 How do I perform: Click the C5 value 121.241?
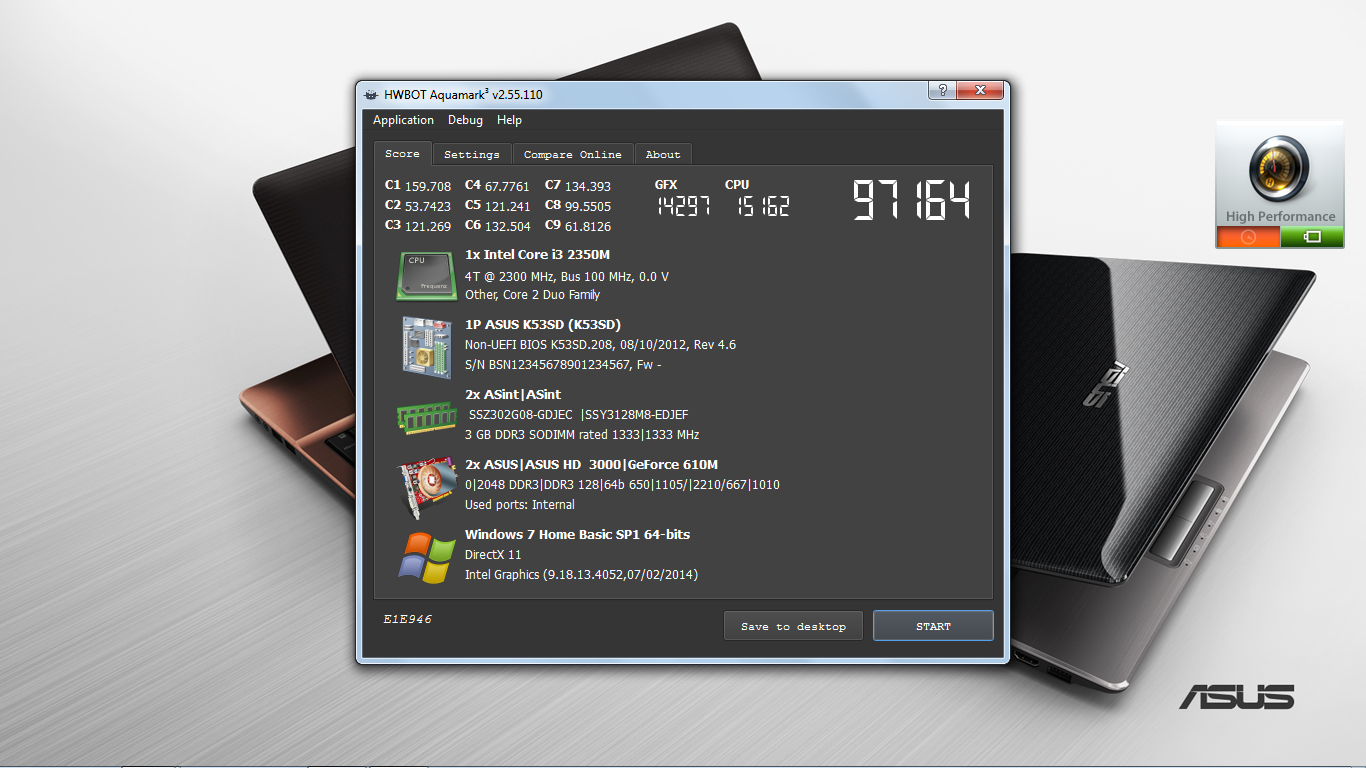(508, 206)
